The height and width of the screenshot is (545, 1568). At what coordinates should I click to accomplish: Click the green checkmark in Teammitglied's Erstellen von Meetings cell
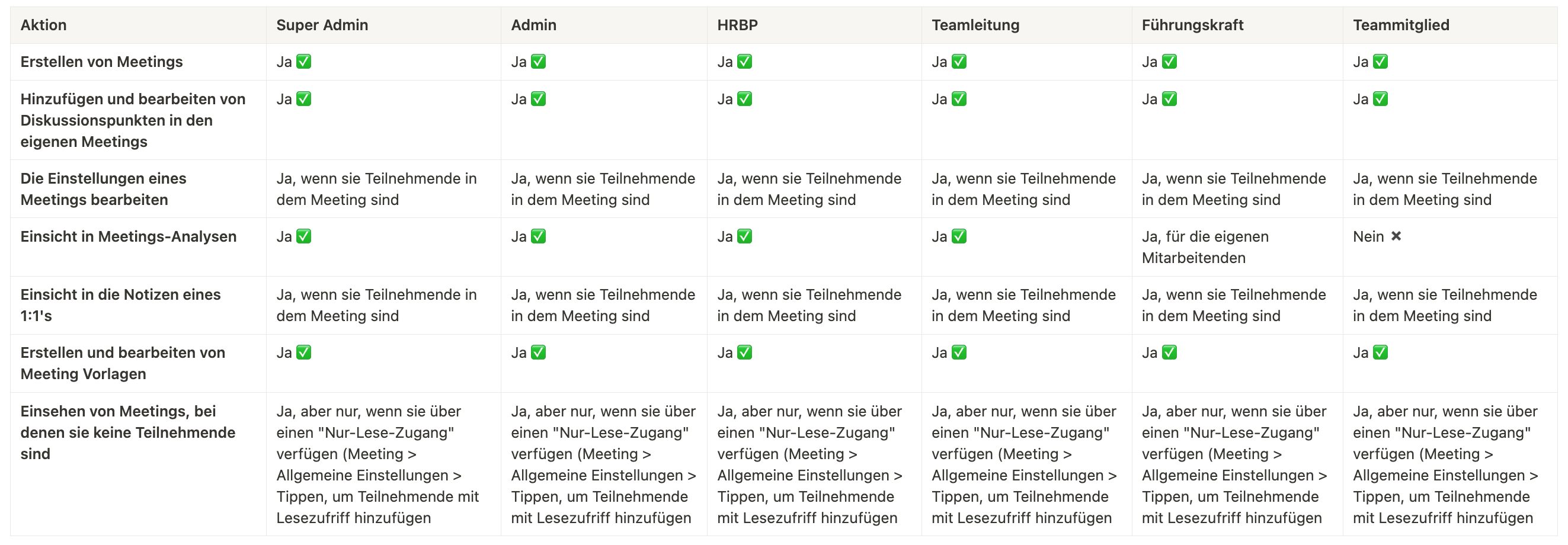coord(1381,62)
